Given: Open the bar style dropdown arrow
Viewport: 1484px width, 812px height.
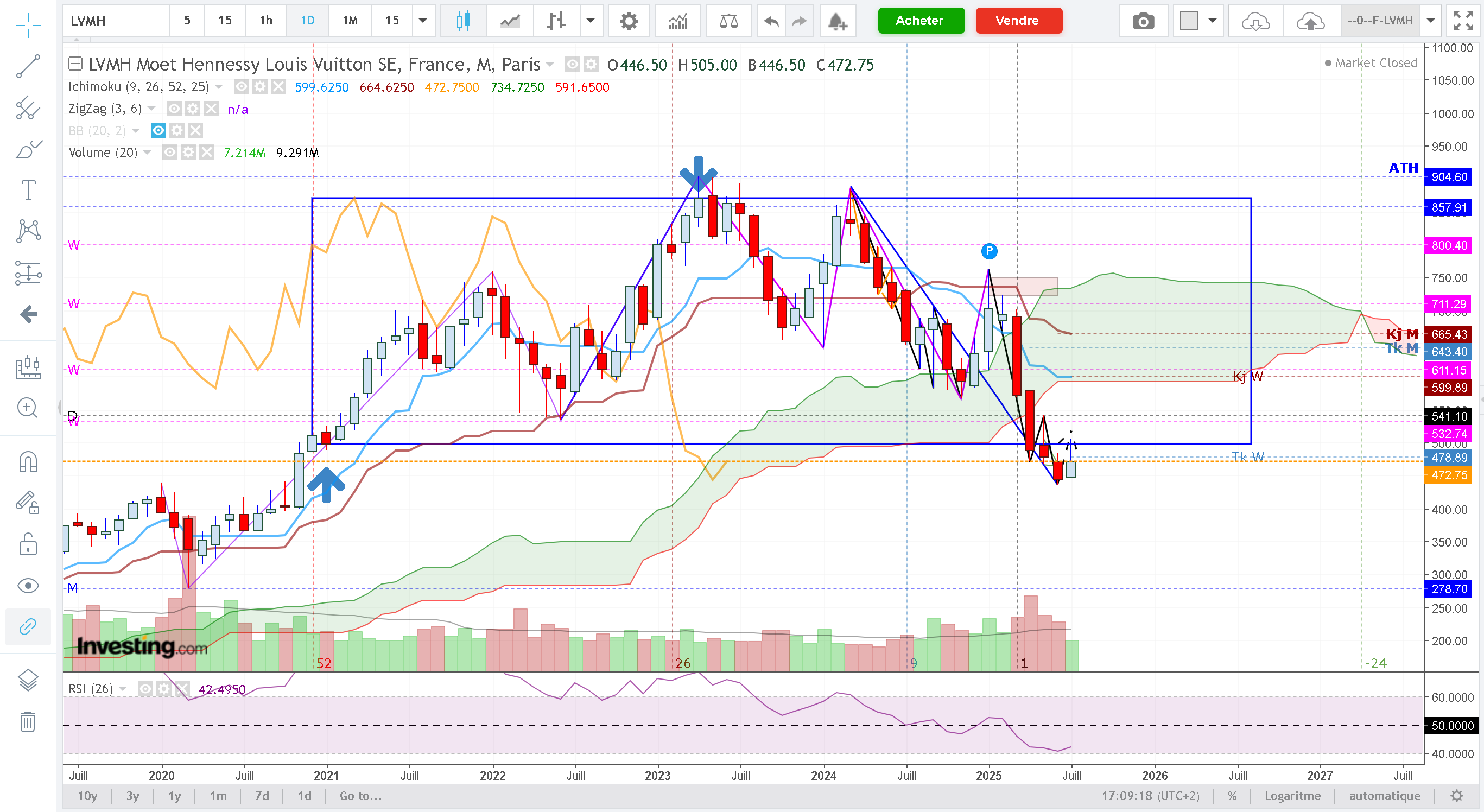Looking at the screenshot, I should 591,21.
